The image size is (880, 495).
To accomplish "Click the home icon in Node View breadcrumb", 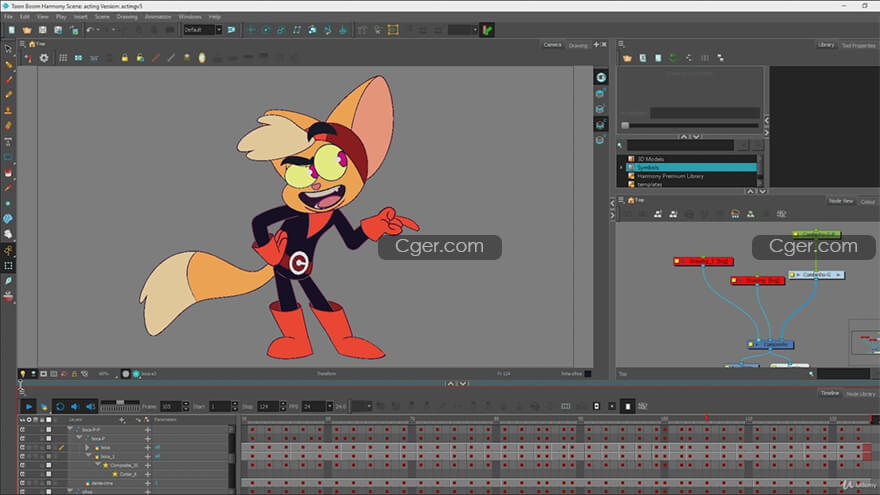I will point(631,200).
